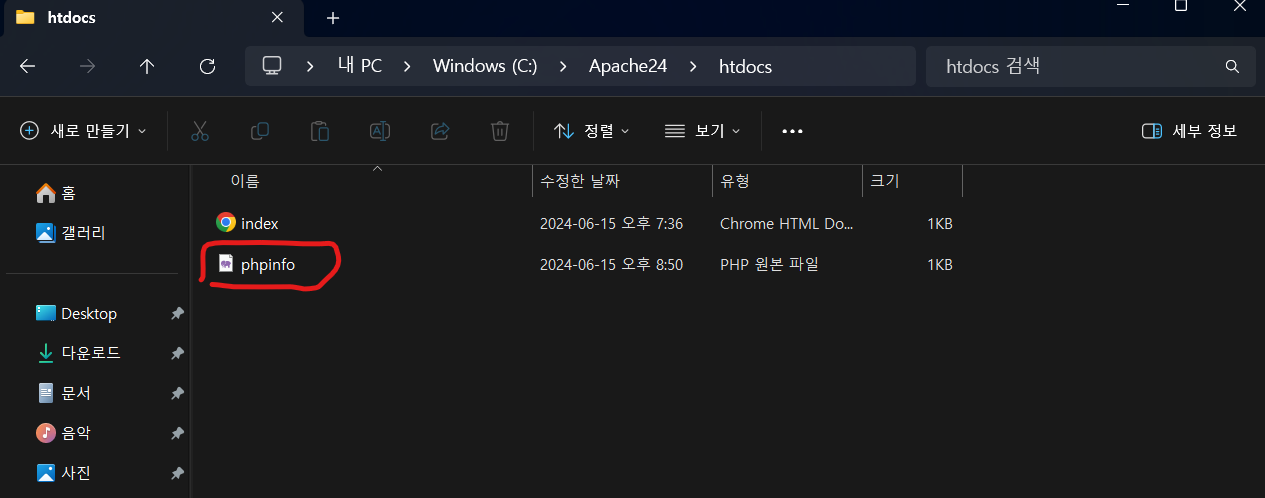The image size is (1265, 498).
Task: Open a new tab with plus button
Action: (x=333, y=18)
